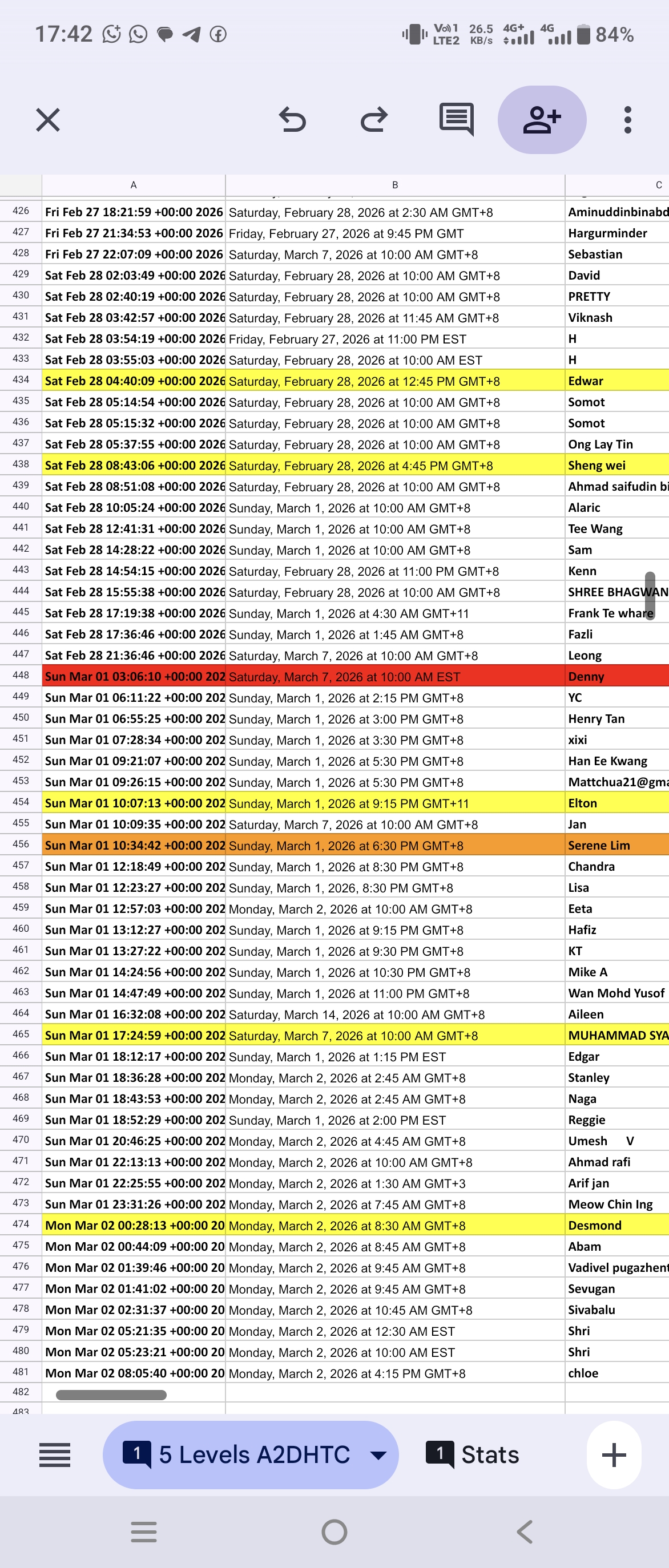This screenshot has height=1568, width=669.
Task: Select cell Sun Mar 01 03:06:10 timestamp
Action: [x=134, y=676]
